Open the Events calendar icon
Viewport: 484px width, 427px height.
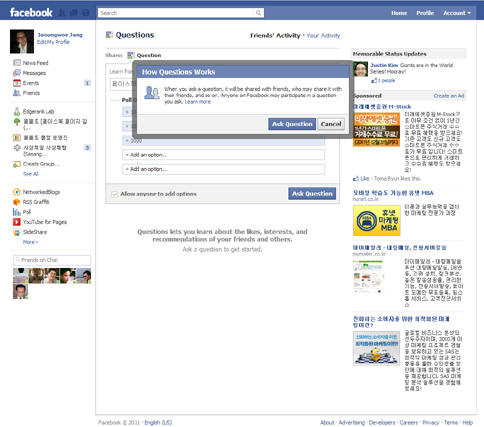(x=17, y=83)
